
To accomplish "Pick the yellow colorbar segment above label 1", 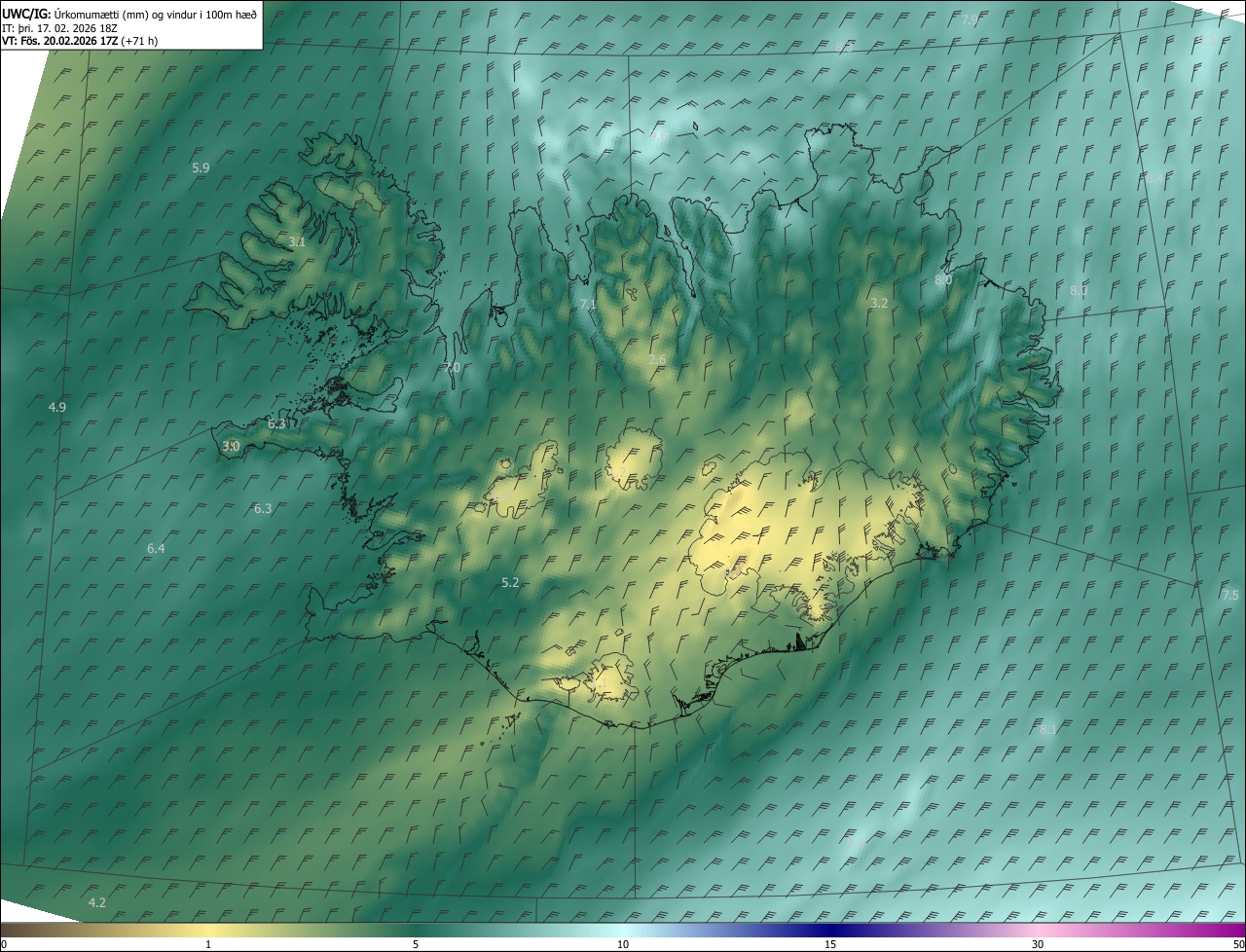I will (208, 931).
